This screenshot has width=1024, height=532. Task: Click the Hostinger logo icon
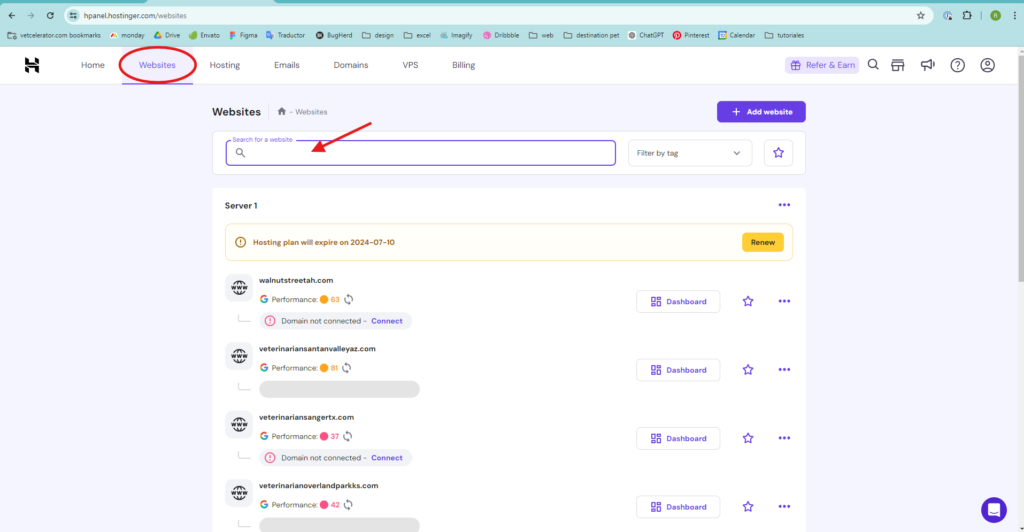point(32,65)
